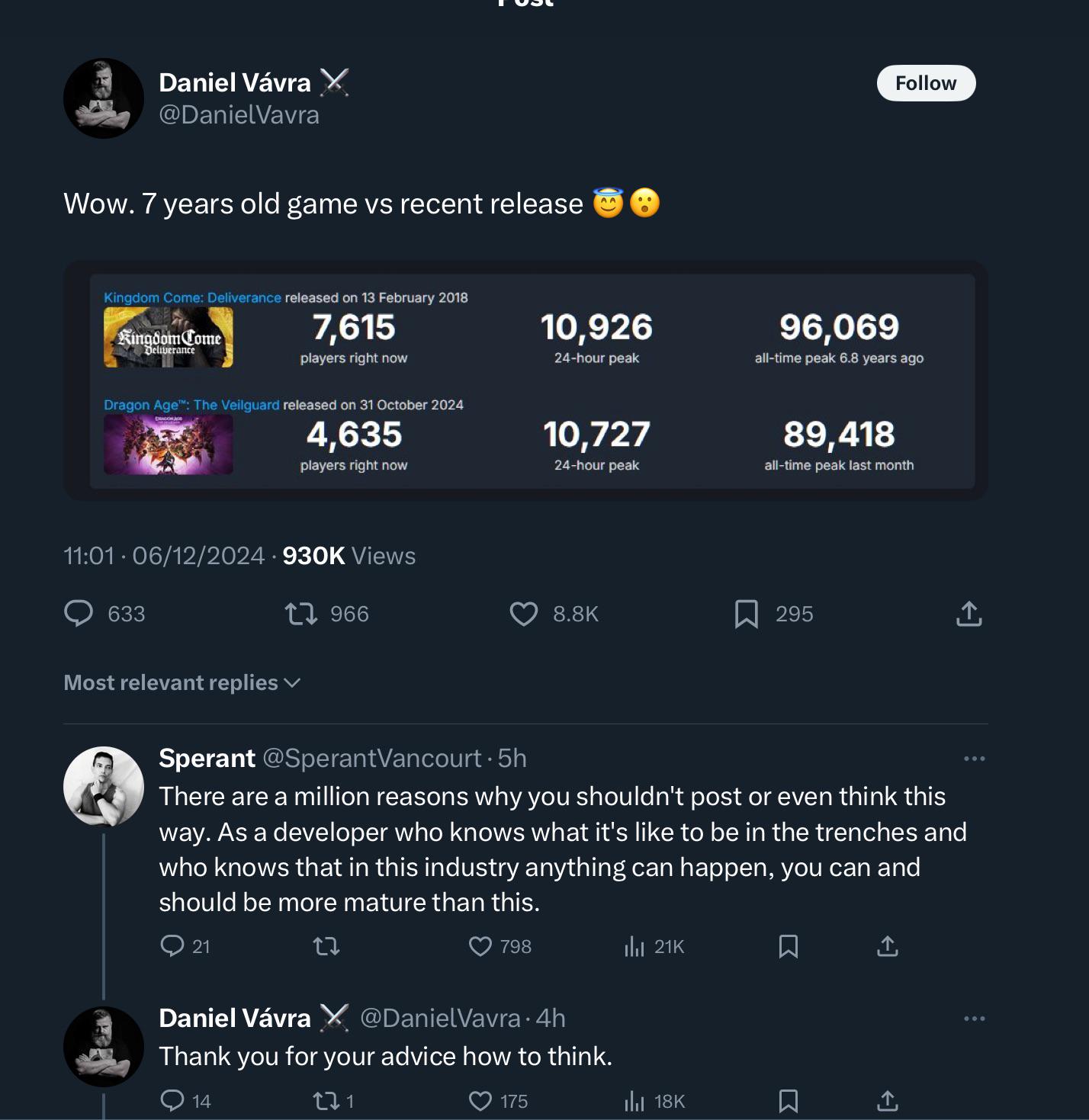Open replies via comment icon showing 633
The image size is (1089, 1120).
pos(79,614)
